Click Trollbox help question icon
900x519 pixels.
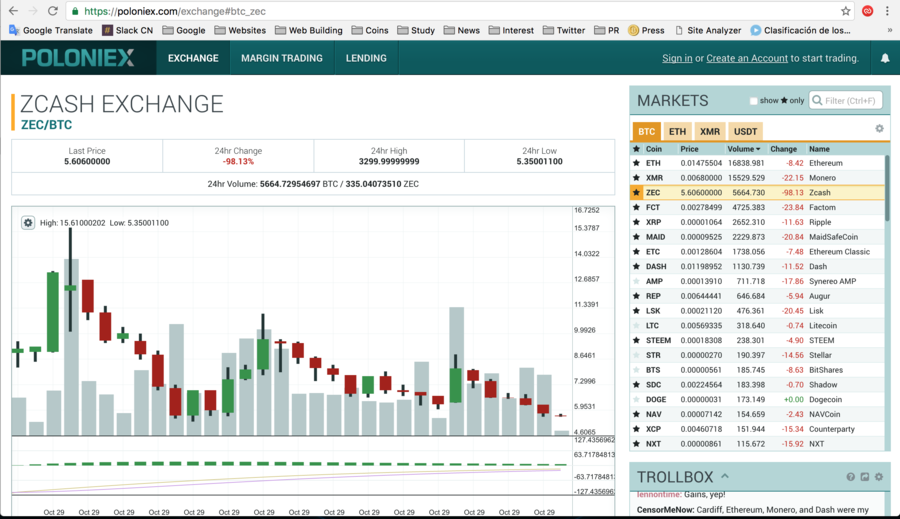pos(851,477)
